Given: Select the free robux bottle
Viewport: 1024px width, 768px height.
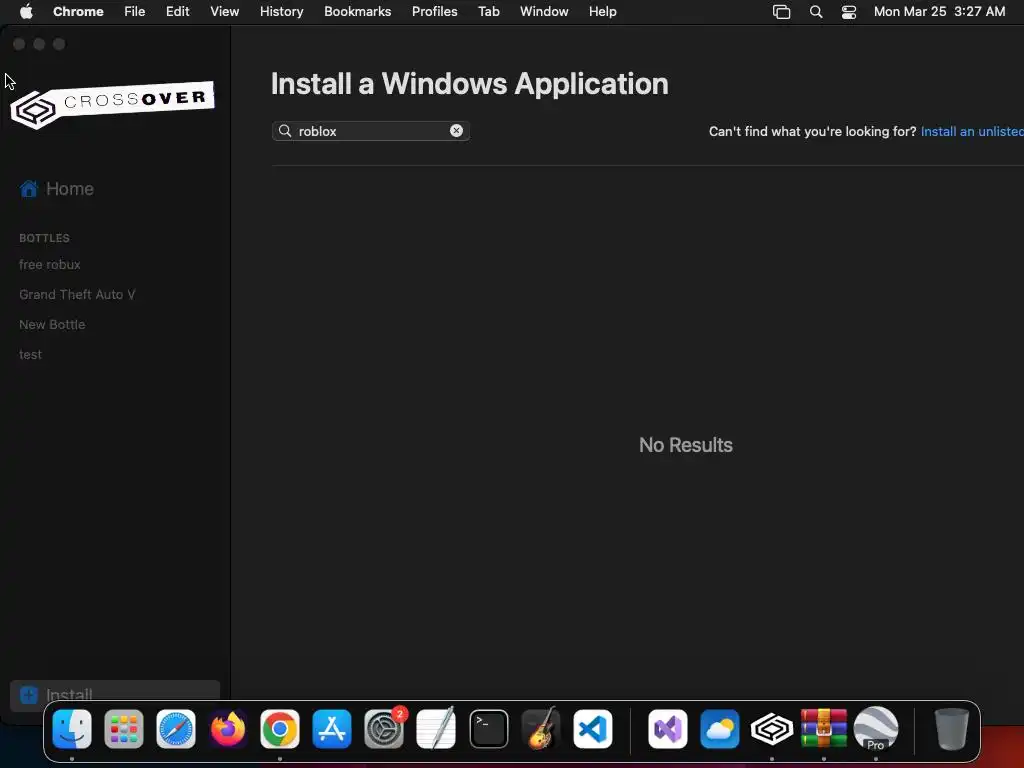Looking at the screenshot, I should click(50, 264).
